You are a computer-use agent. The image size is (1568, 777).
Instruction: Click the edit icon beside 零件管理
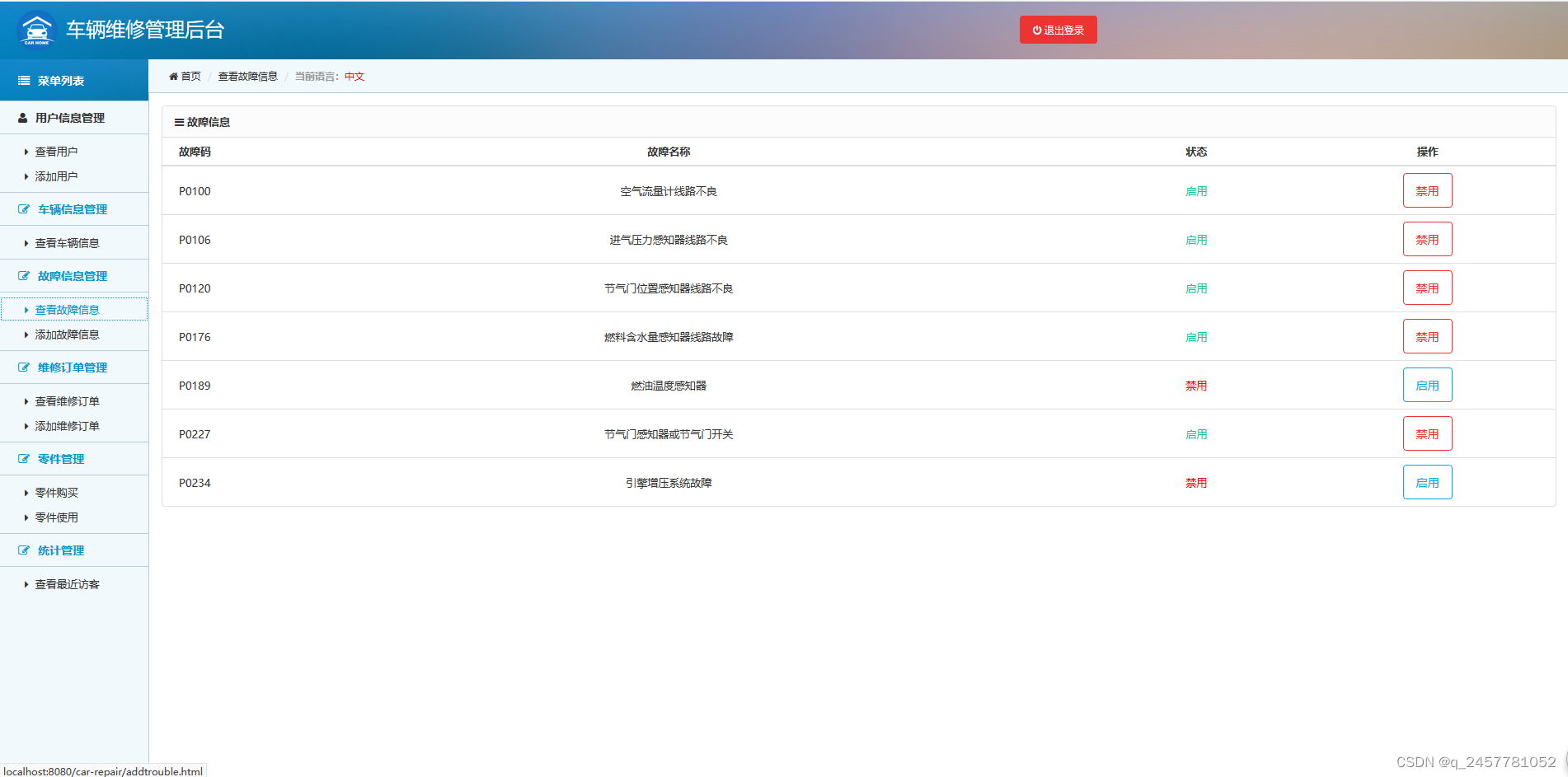[24, 459]
